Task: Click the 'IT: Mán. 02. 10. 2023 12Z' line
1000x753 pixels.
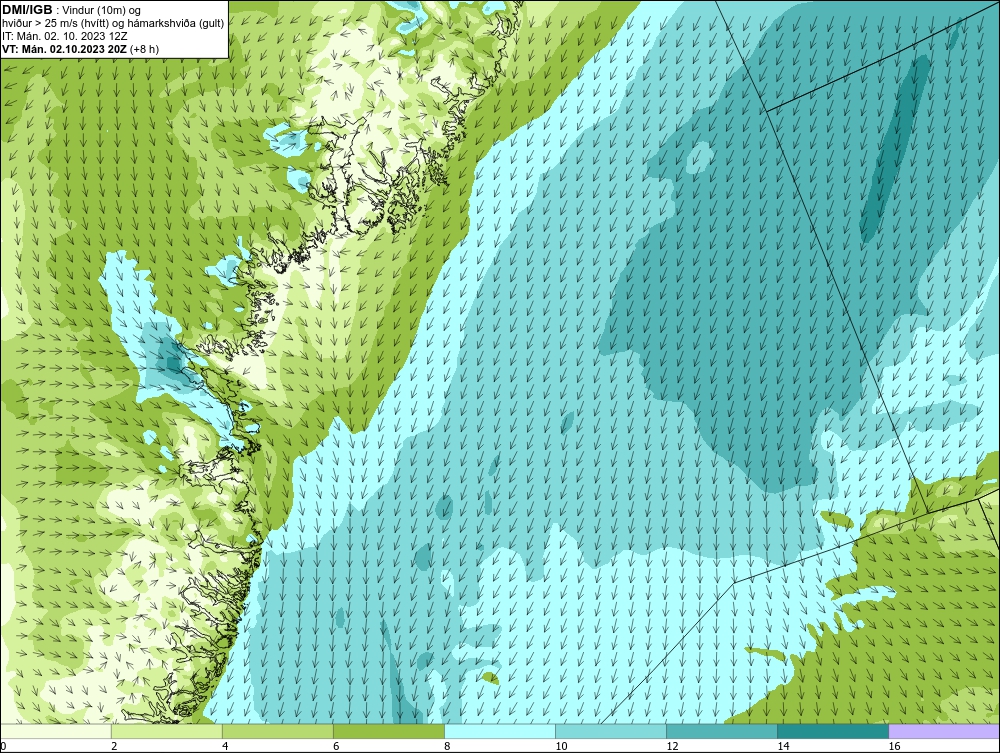Action: point(64,36)
